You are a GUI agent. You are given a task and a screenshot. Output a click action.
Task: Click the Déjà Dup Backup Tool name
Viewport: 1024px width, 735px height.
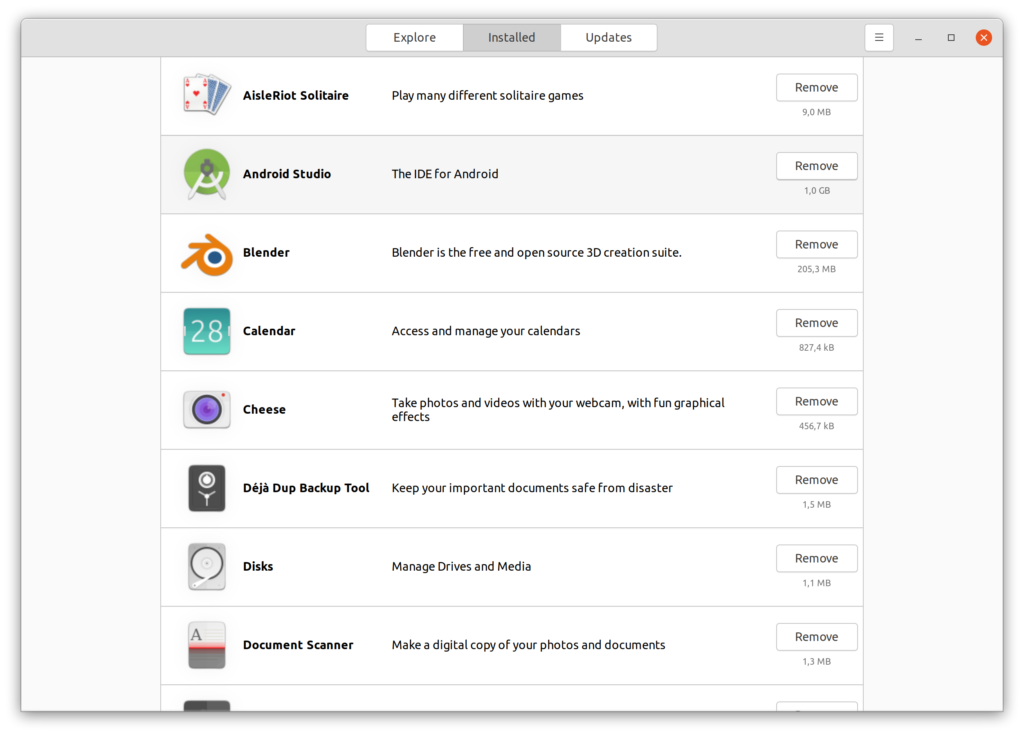(x=306, y=488)
